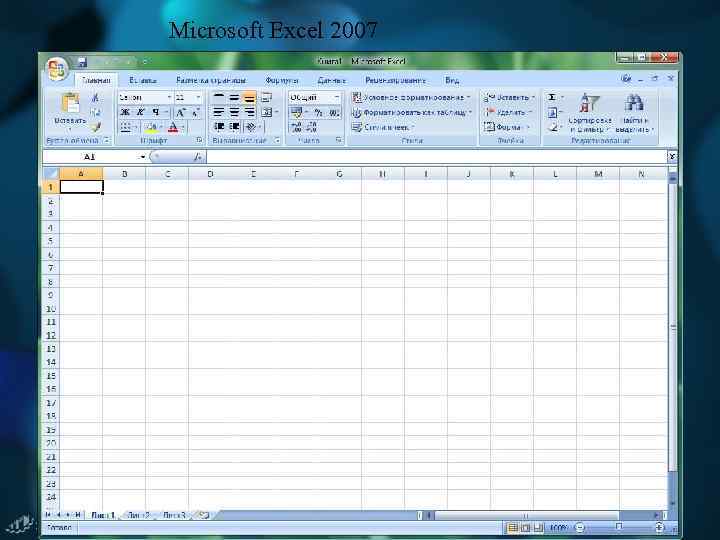Open the View (Вид) tab
Screen dimensions: 720x540
point(452,80)
